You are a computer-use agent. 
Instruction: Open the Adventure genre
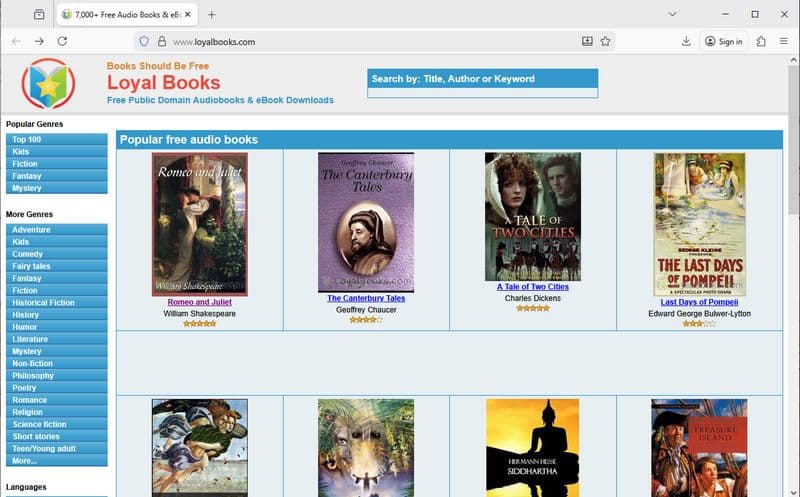coord(57,230)
